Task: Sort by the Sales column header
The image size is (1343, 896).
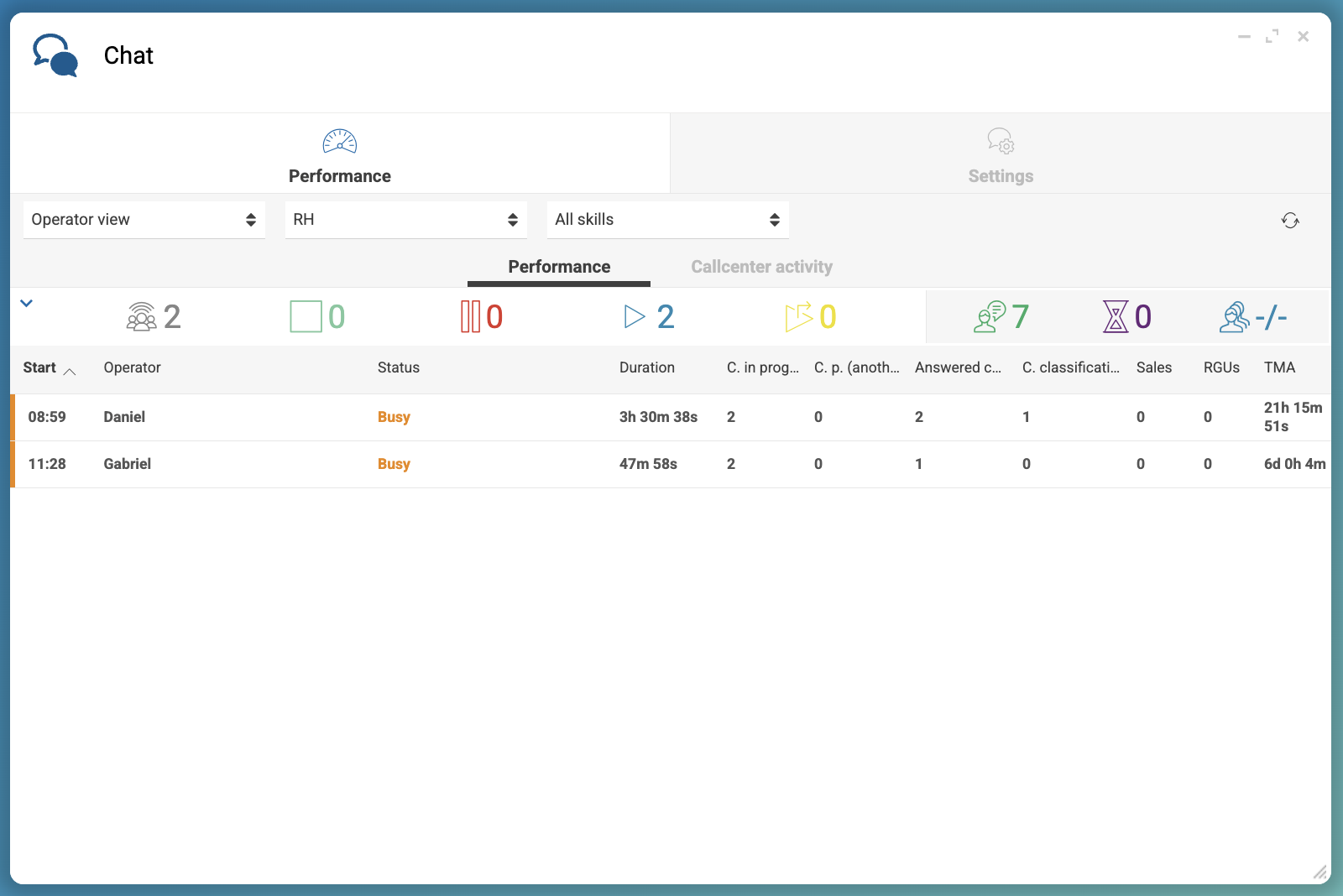Action: coord(1154,367)
